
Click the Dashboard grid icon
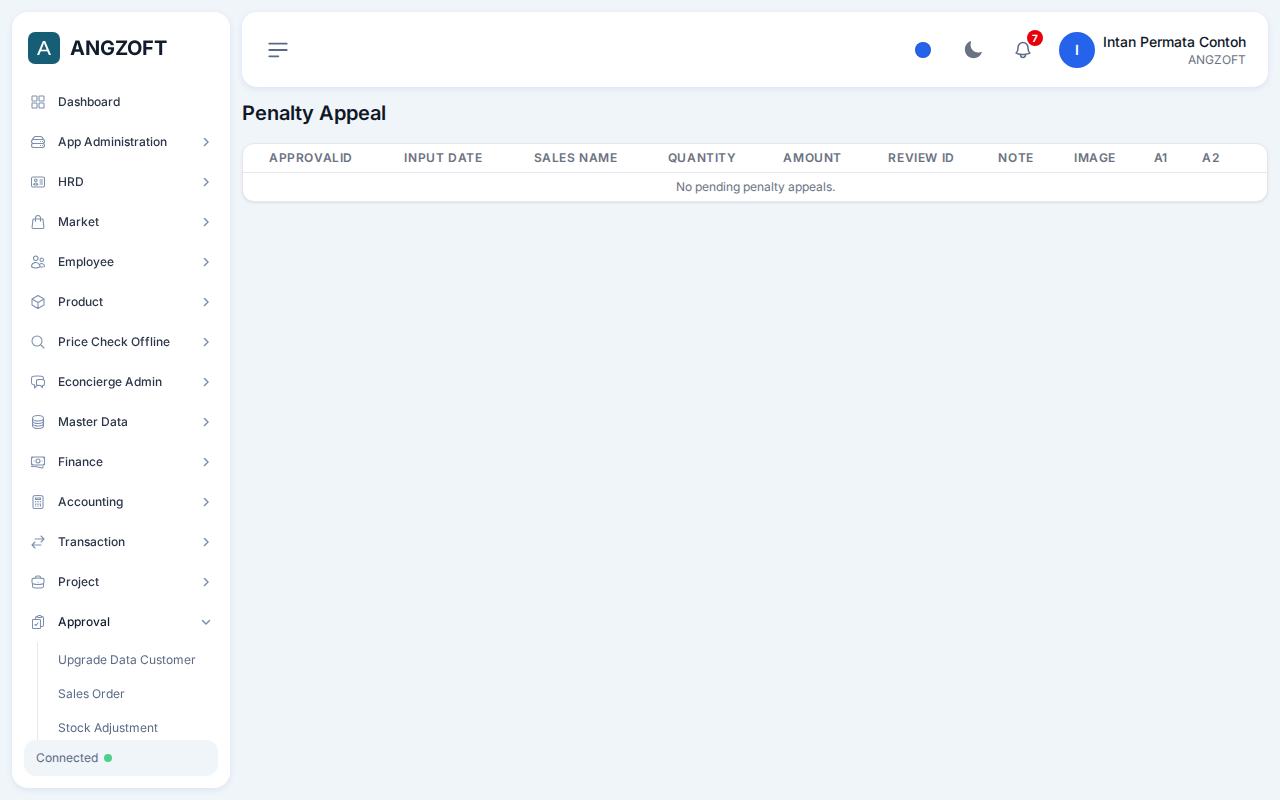pyautogui.click(x=38, y=102)
